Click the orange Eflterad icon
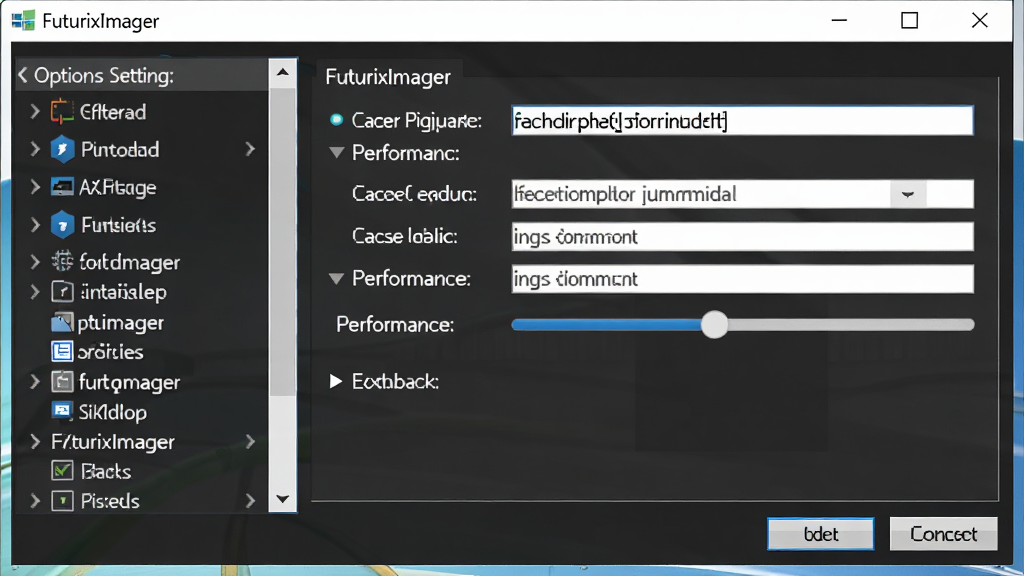This screenshot has height=576, width=1024. coord(62,112)
